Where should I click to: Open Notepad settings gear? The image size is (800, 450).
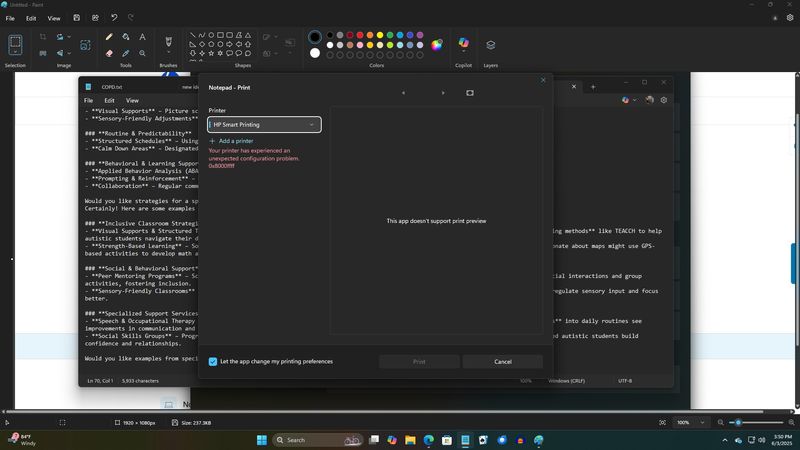click(x=663, y=100)
